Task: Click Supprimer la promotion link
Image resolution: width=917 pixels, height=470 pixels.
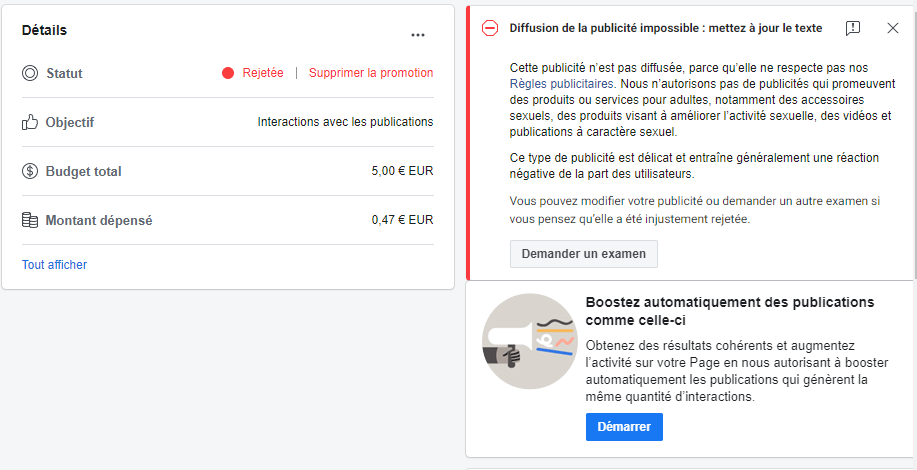Action: coord(371,73)
